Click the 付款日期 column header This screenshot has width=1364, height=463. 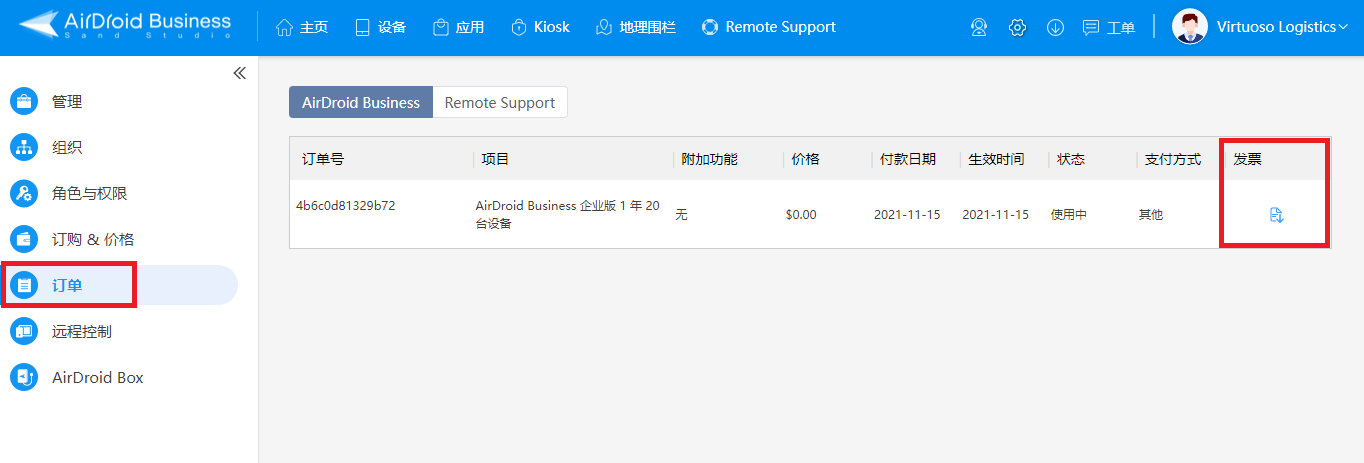(x=908, y=159)
